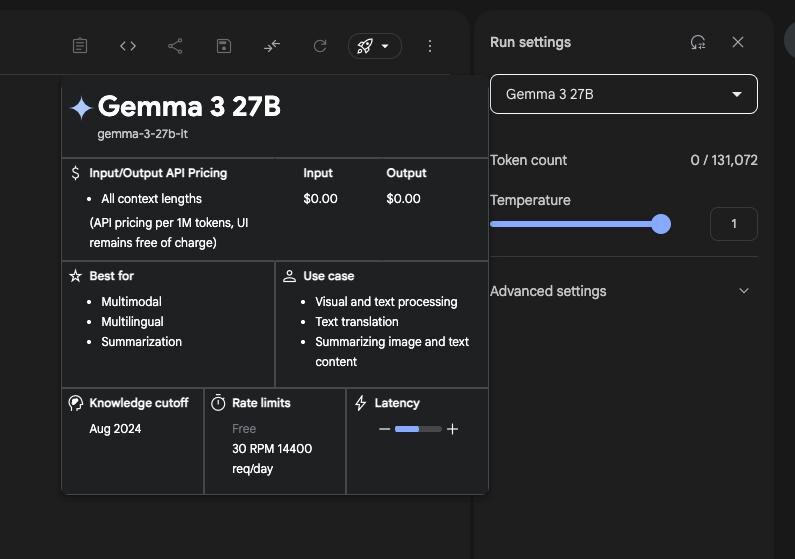Image resolution: width=795 pixels, height=559 pixels.
Task: Open the Get code icon
Action: pos(128,46)
